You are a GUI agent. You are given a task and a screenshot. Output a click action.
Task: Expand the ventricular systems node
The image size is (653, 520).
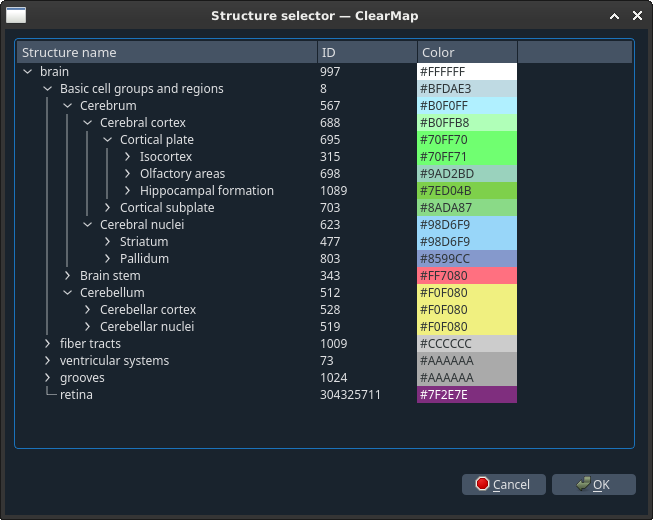pos(48,361)
